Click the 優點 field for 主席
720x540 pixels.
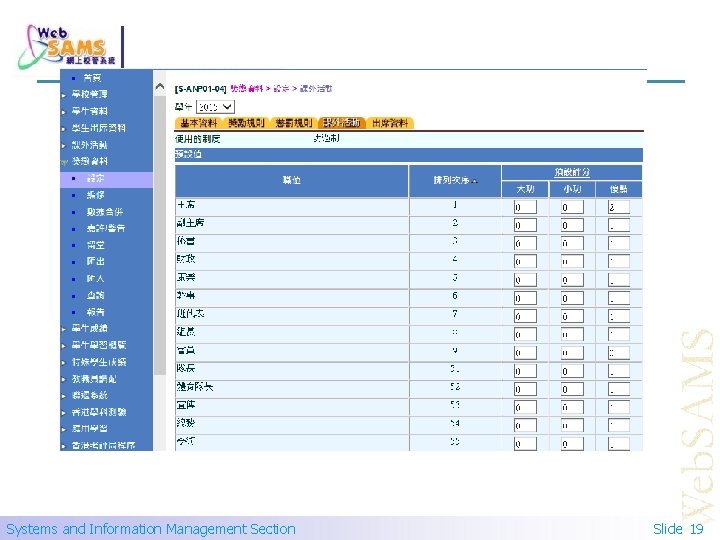(x=619, y=207)
